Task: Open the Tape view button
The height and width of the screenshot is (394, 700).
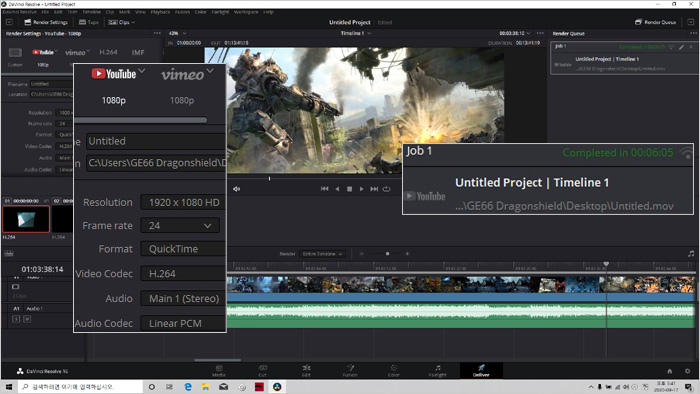Action: [x=88, y=22]
